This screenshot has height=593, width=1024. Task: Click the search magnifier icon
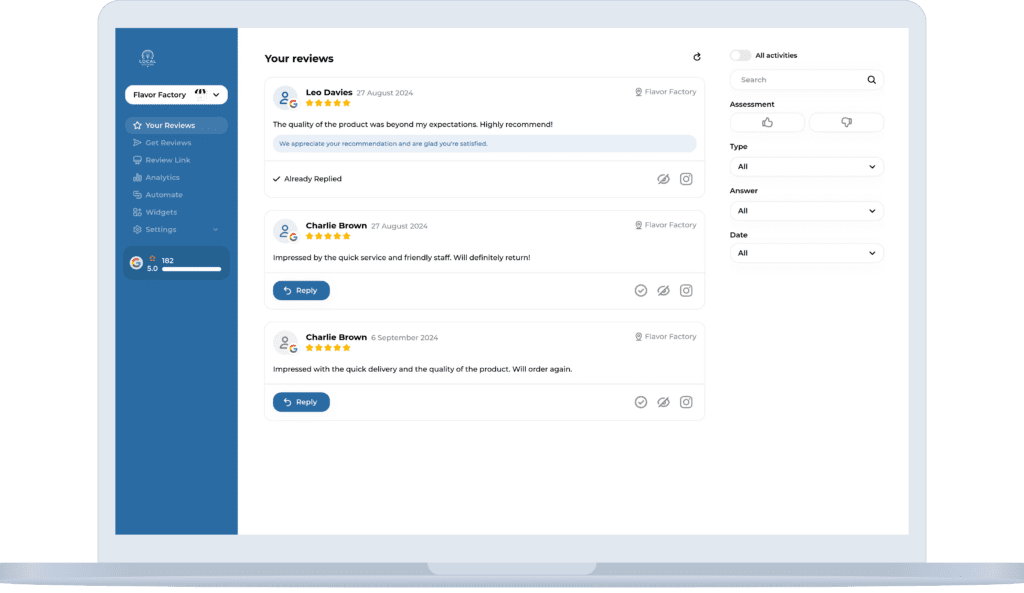(x=870, y=79)
